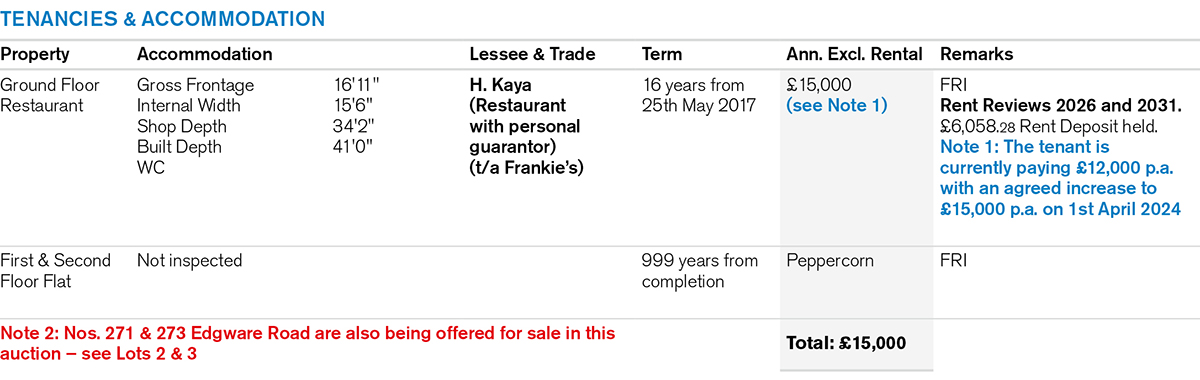Select the Peppercorn rental cell
Viewport: 1200px width, 380px height.
(830, 261)
